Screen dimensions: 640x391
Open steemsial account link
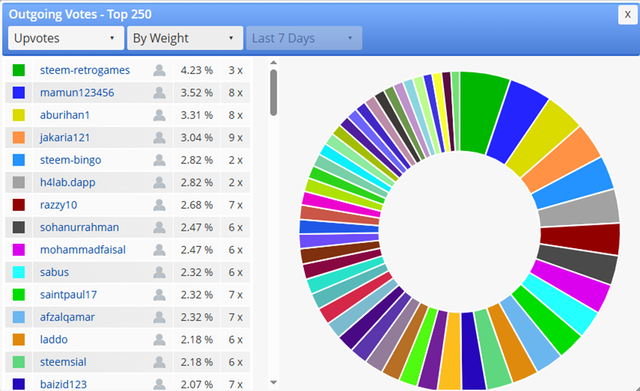point(63,362)
